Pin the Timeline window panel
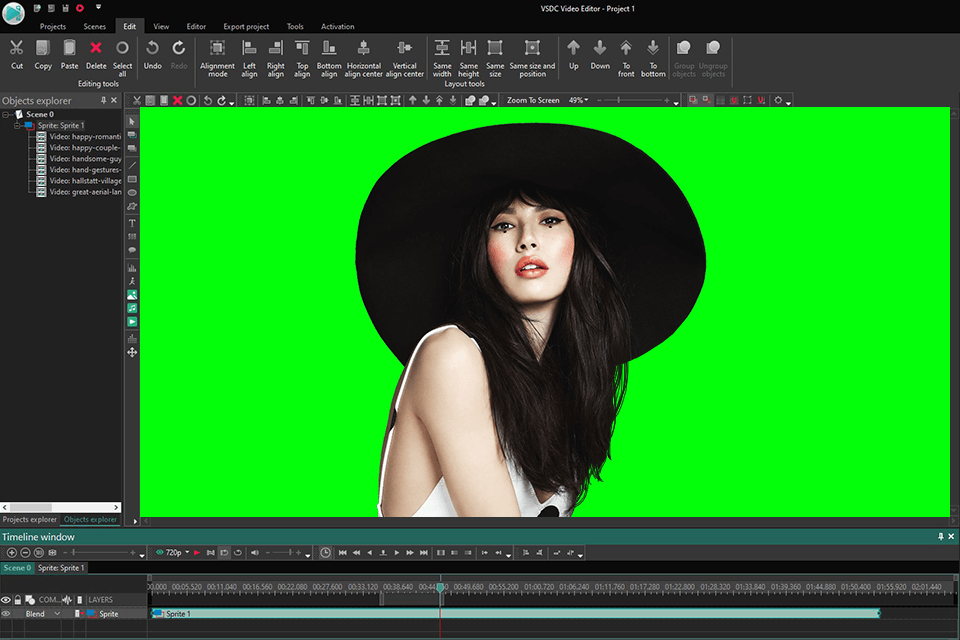960x640 pixels. [x=940, y=536]
